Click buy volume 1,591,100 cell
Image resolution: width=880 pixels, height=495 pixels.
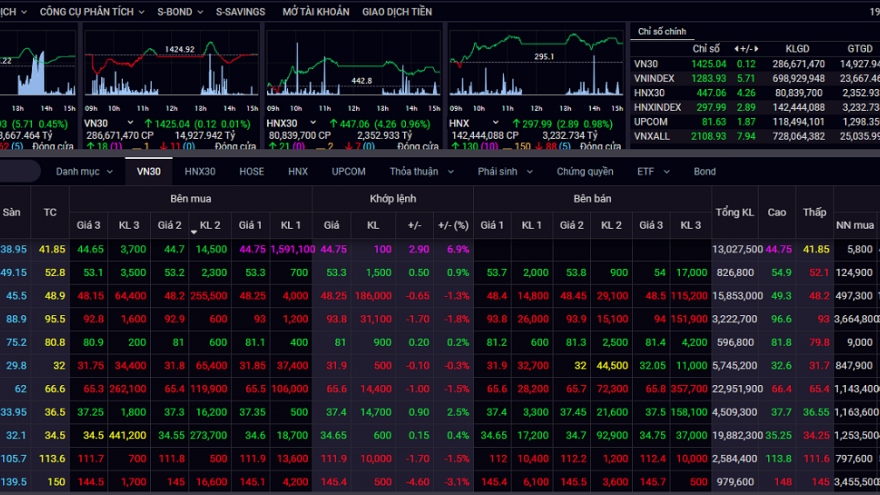[292, 249]
